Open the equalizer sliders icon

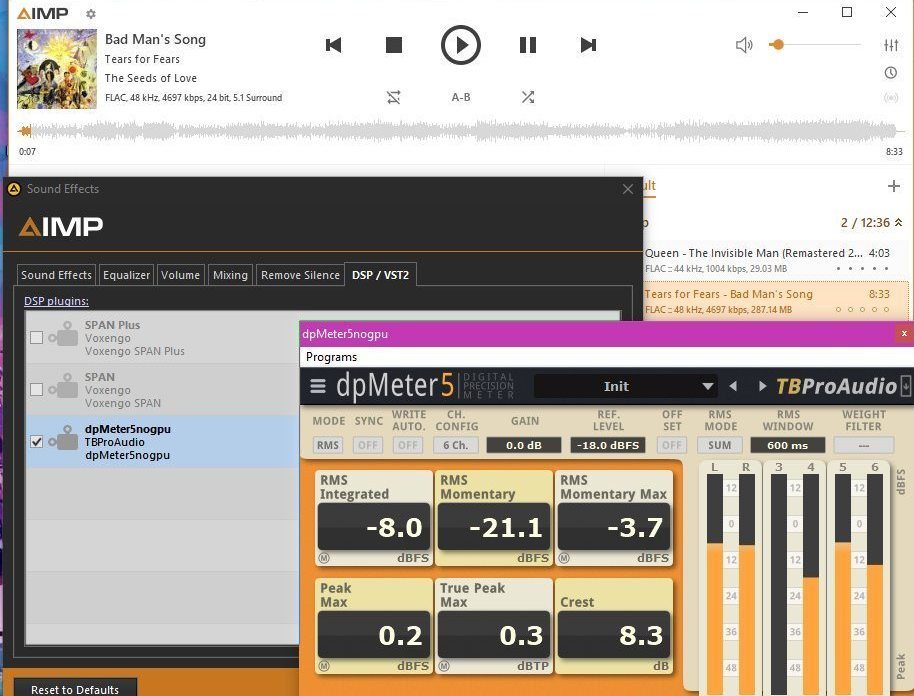(891, 45)
